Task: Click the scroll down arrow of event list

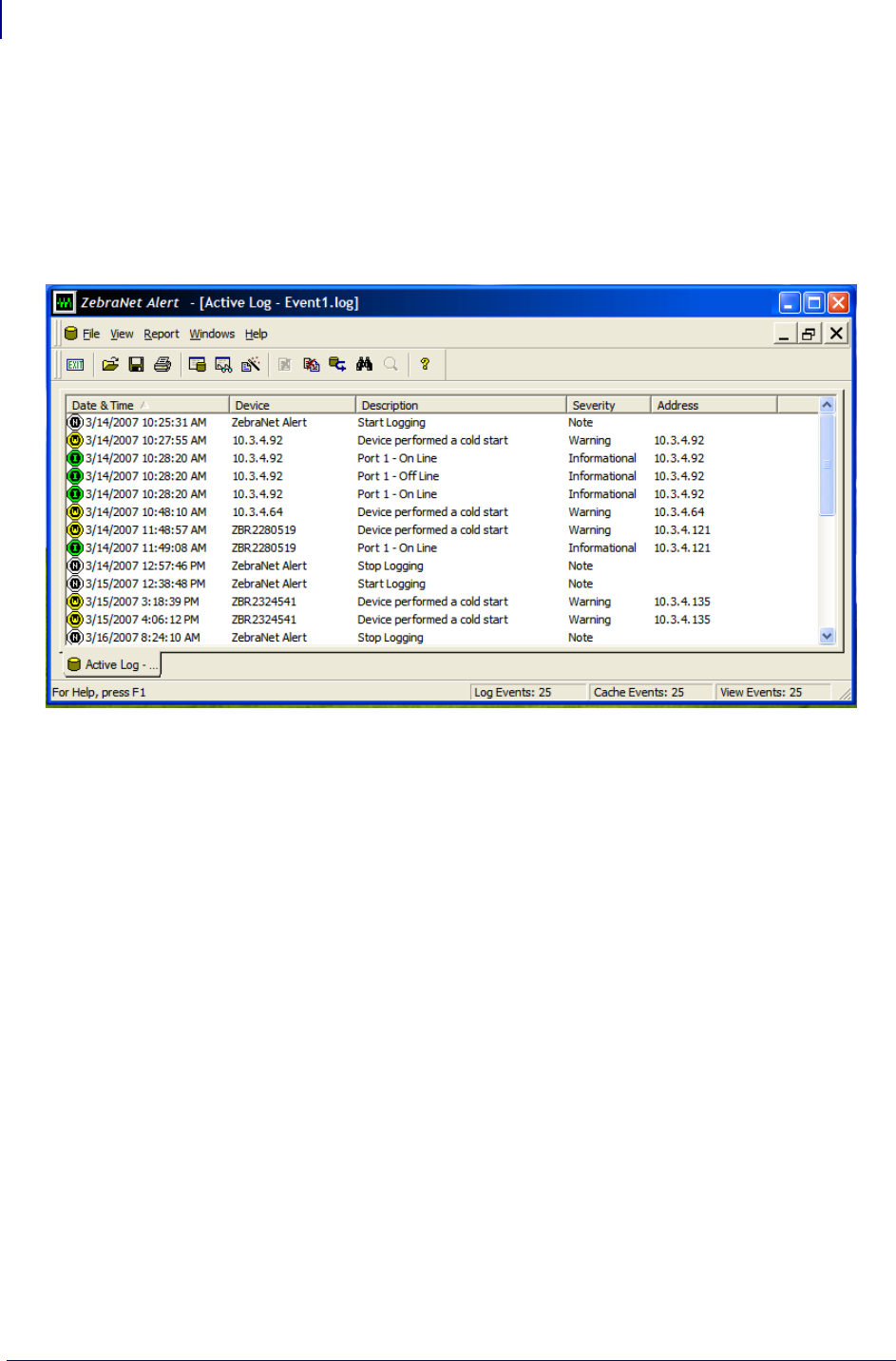Action: [827, 637]
